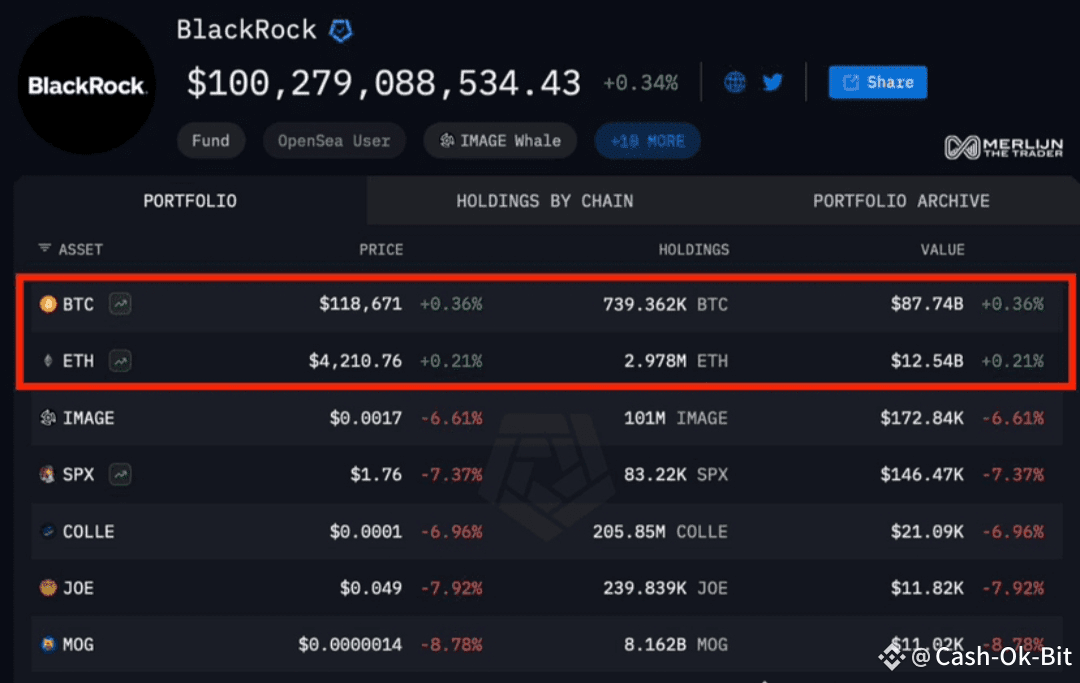
Task: Click the BTC coin icon
Action: pos(48,304)
